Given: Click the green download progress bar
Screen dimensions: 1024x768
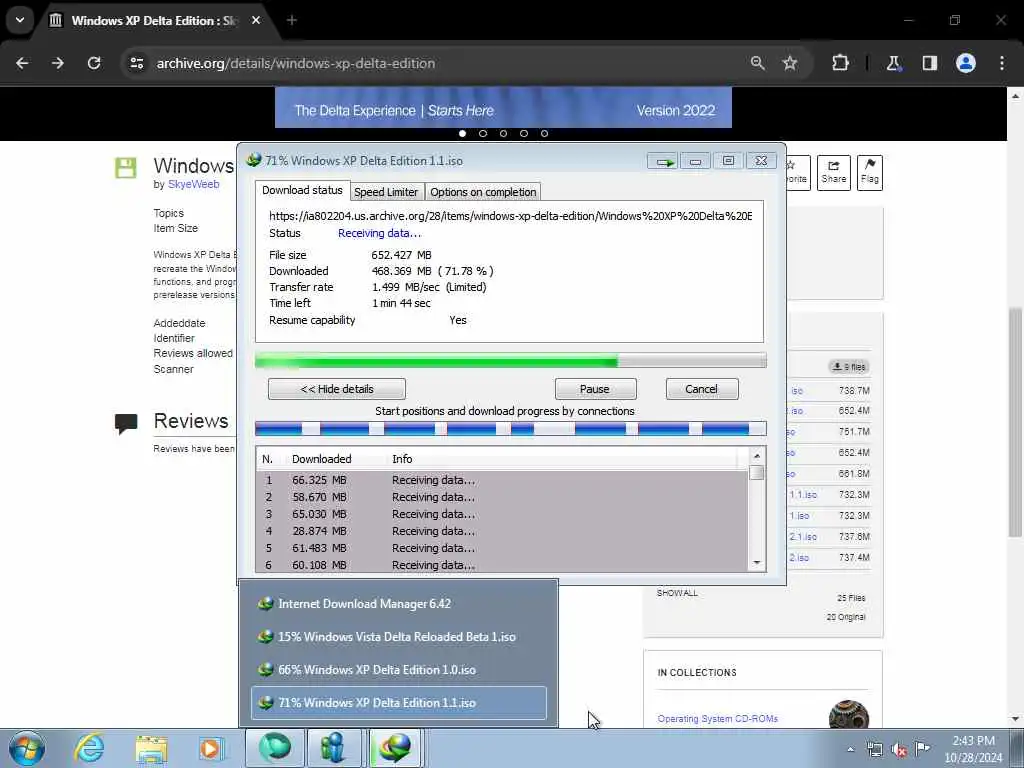Looking at the screenshot, I should click(x=510, y=360).
